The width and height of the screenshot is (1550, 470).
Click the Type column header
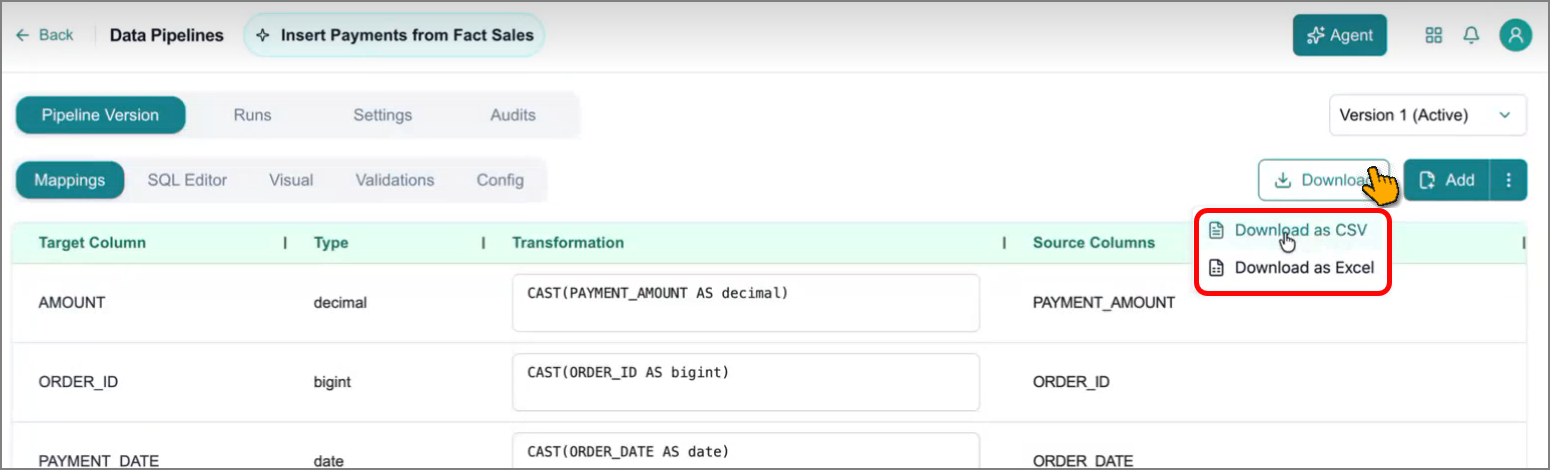click(330, 242)
